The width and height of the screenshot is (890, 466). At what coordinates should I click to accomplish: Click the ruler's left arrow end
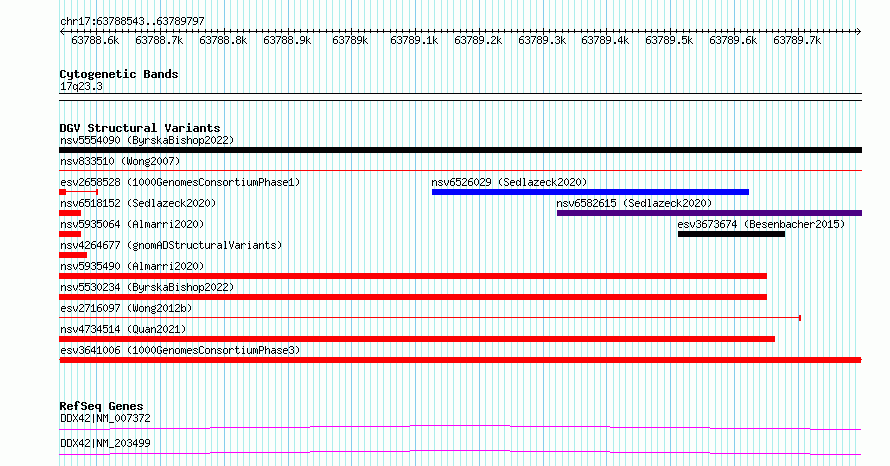click(x=62, y=32)
